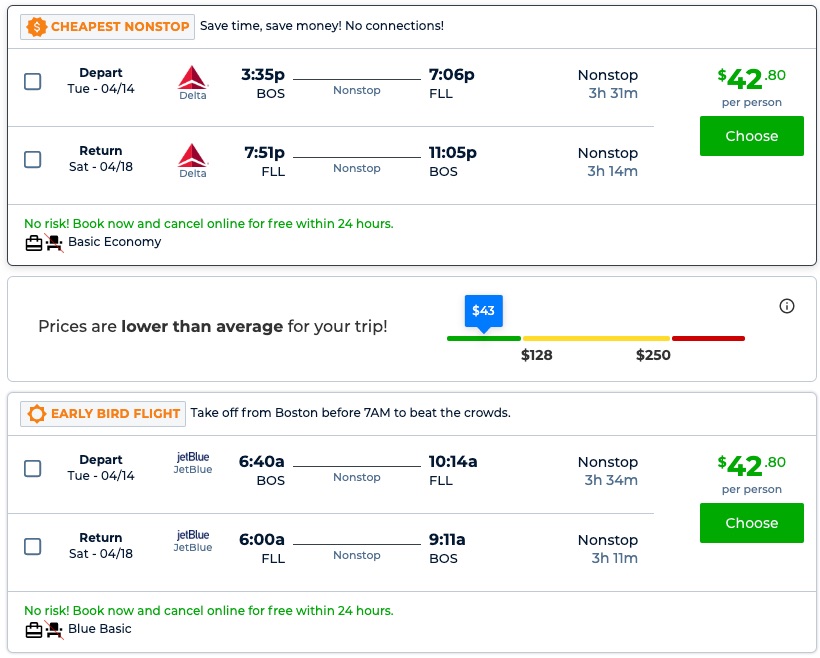Select the JetBlue 6:00a return checkbox
The height and width of the screenshot is (658, 820).
33,546
